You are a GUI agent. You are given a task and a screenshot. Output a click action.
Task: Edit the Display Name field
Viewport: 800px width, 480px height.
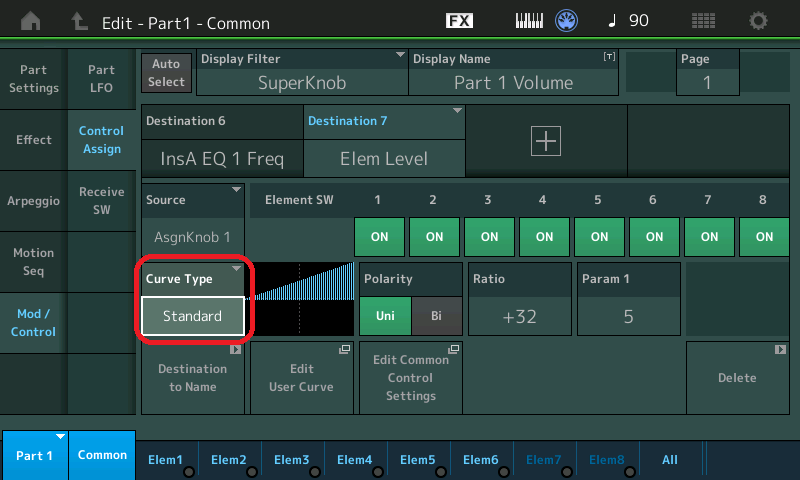pyautogui.click(x=513, y=82)
